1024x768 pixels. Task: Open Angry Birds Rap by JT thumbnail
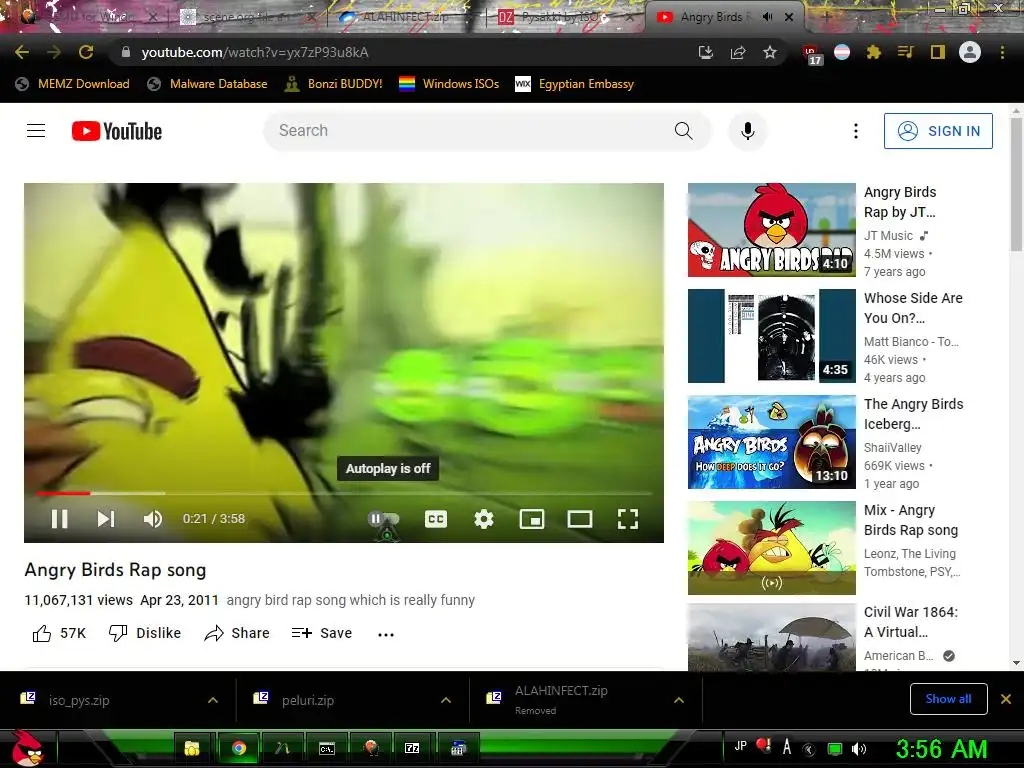tap(771, 230)
